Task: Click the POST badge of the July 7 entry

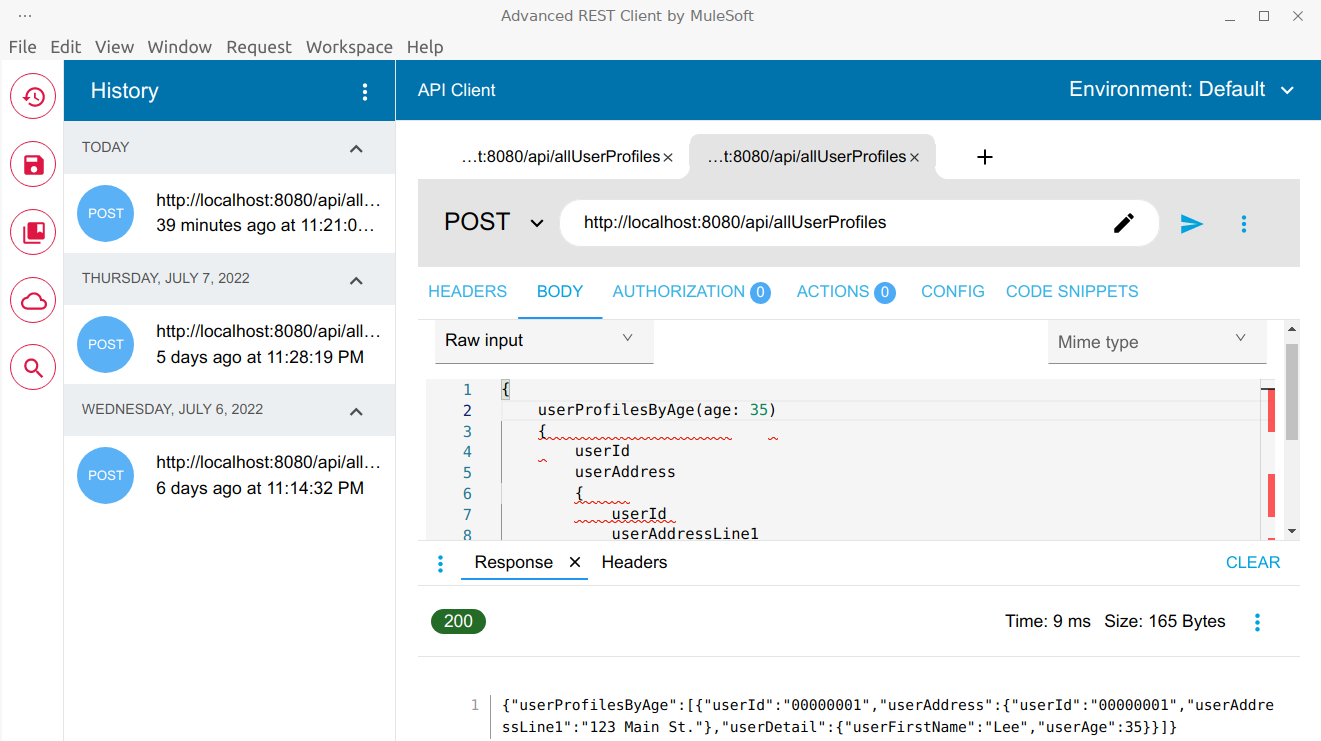Action: 106,344
